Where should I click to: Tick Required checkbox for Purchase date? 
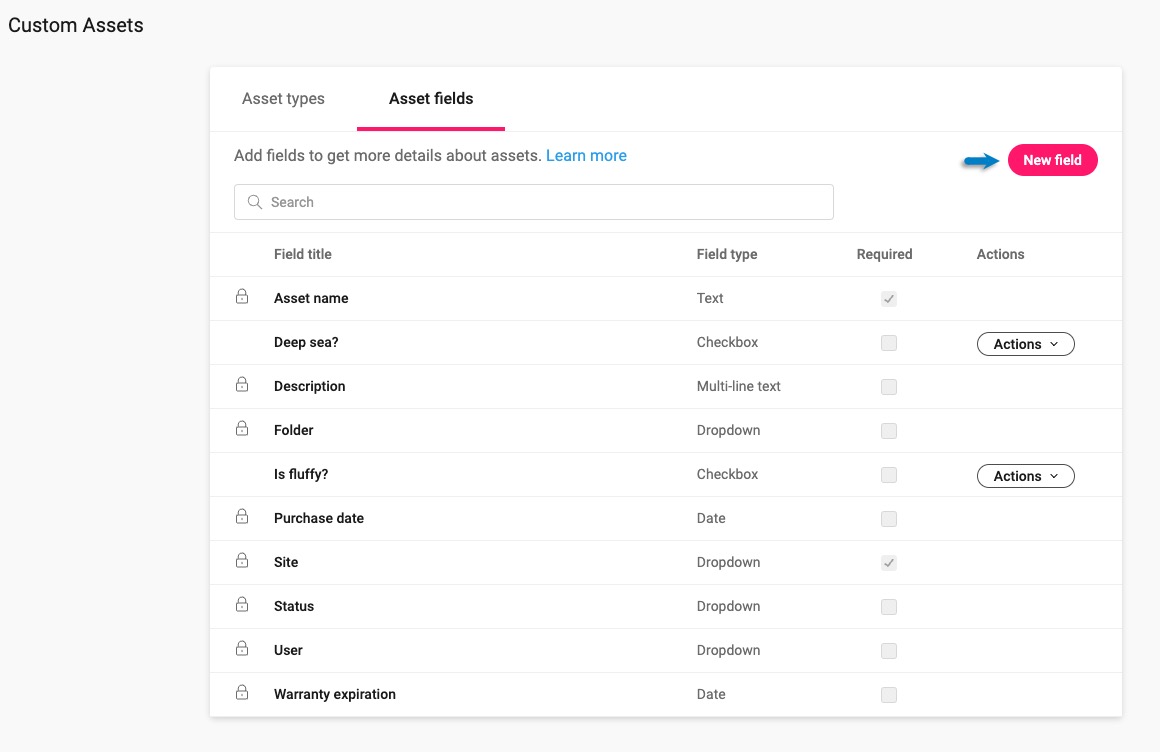coord(888,519)
